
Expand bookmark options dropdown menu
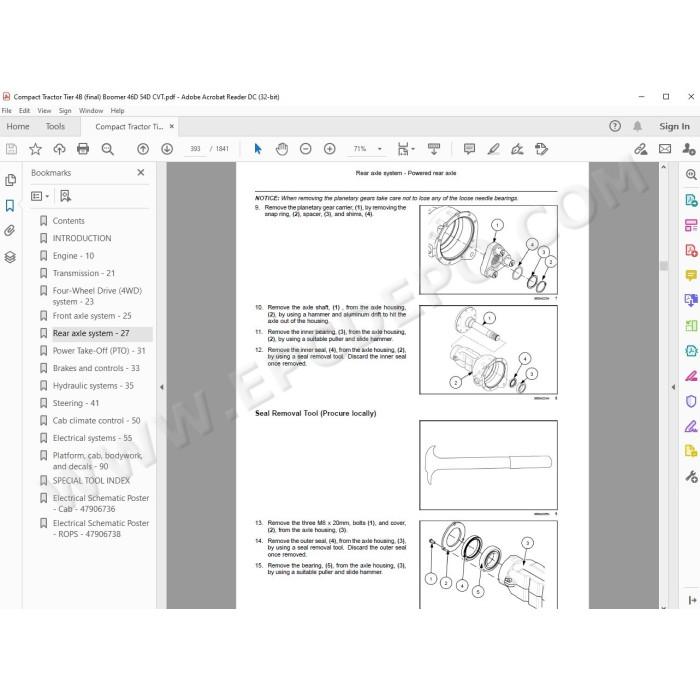(x=40, y=196)
